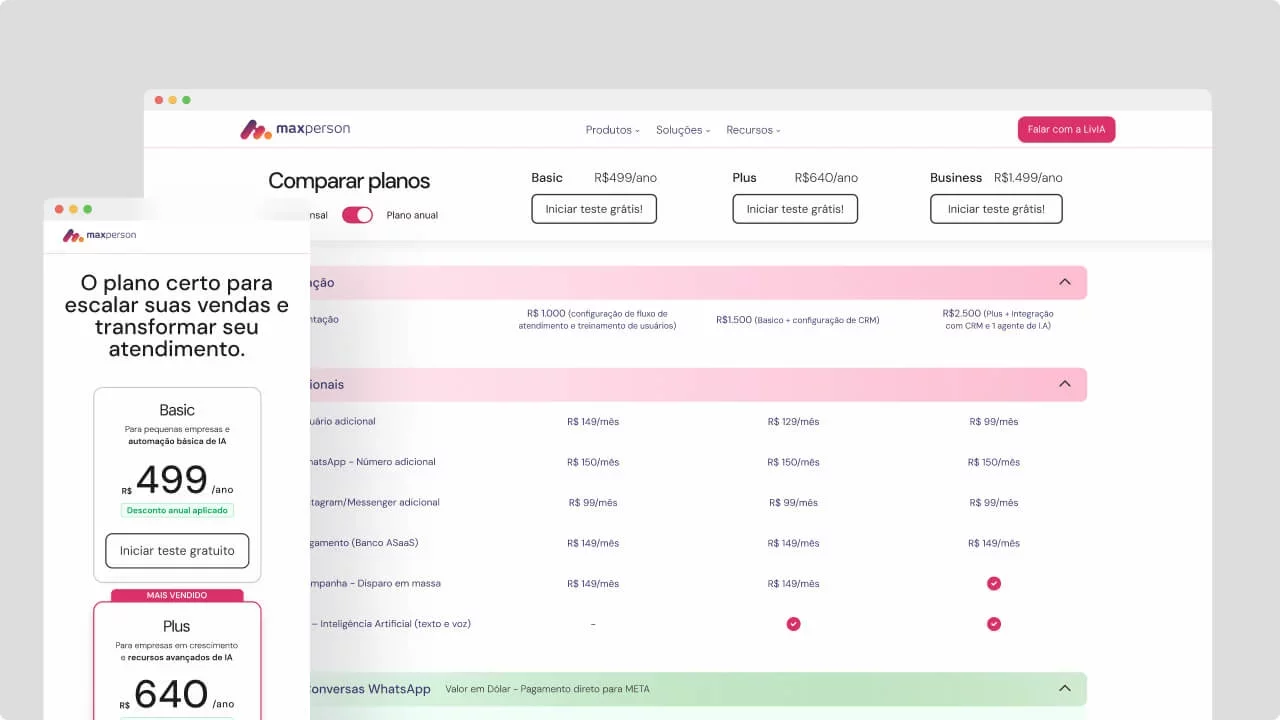This screenshot has height=720, width=1280.
Task: Click the yellow dot on desktop browser window
Action: point(173,100)
